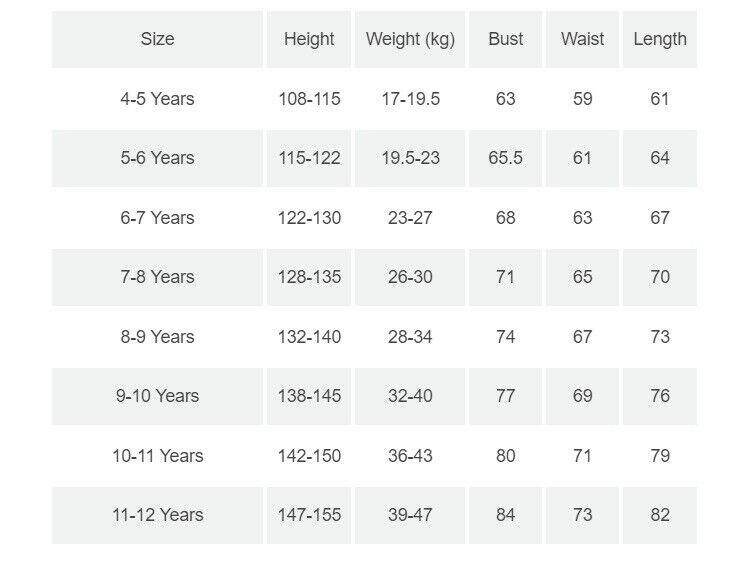Click the 39-47 weight cell
748x572 pixels.
[x=410, y=515]
